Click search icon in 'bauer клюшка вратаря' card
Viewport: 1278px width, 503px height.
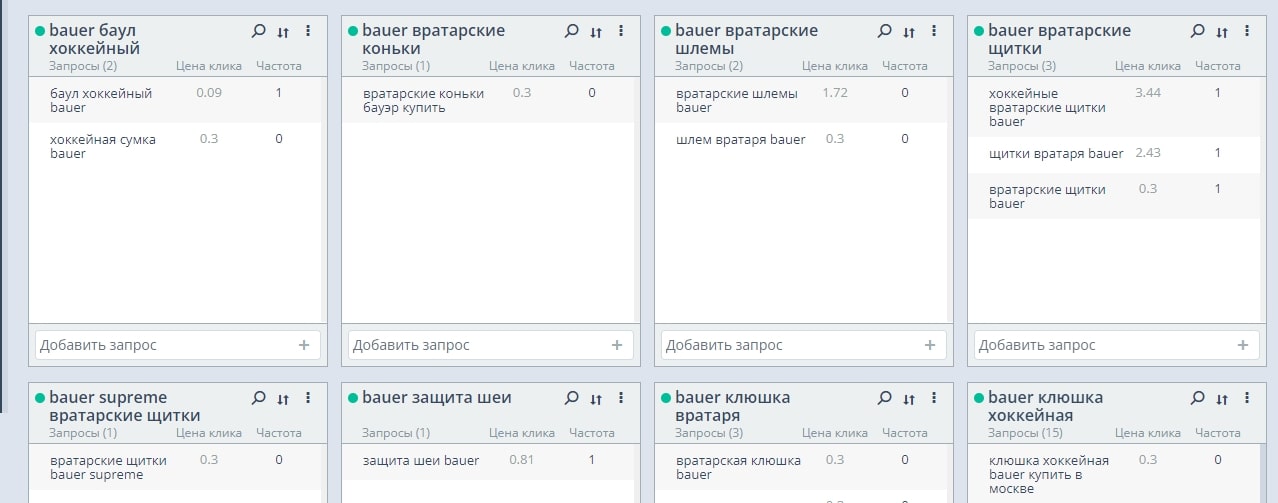point(884,399)
